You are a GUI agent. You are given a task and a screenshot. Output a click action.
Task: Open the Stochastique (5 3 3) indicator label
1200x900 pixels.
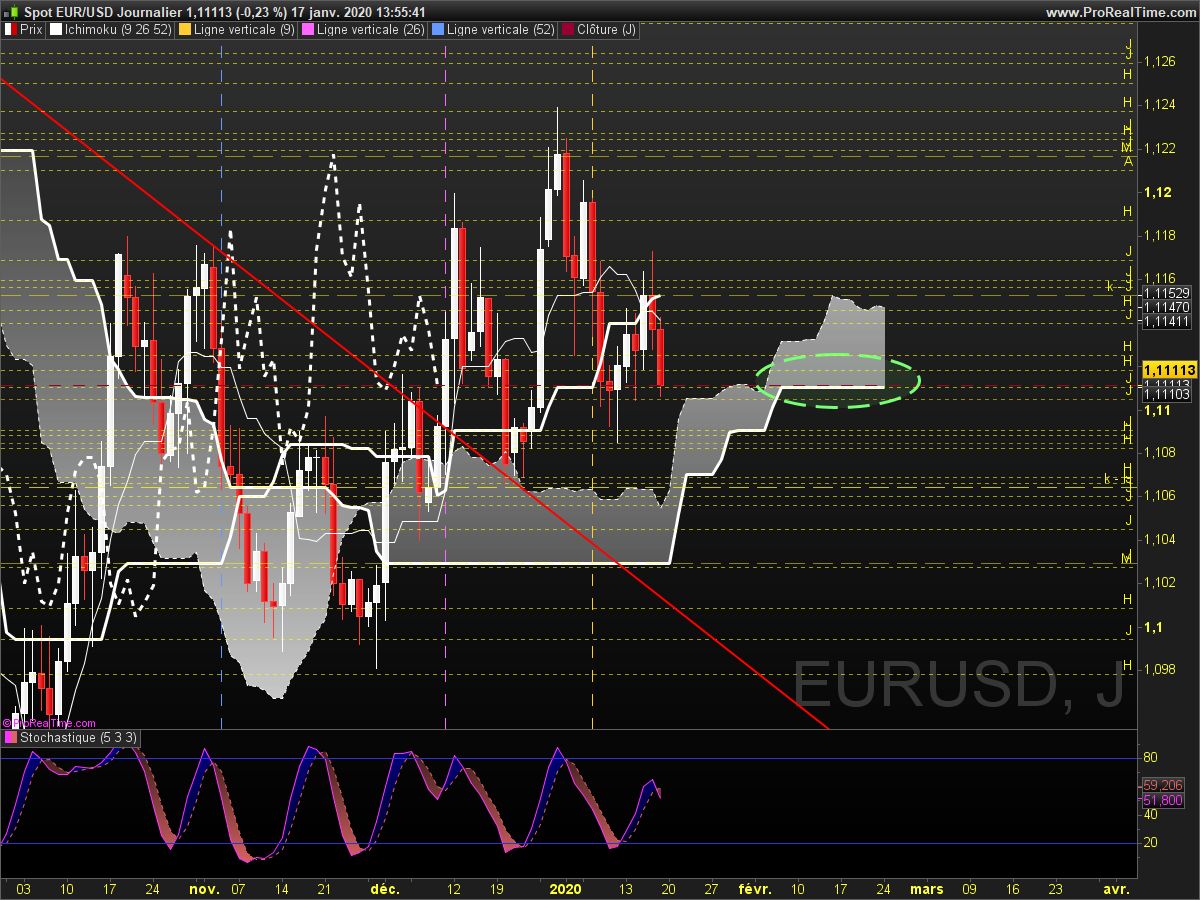tap(80, 738)
